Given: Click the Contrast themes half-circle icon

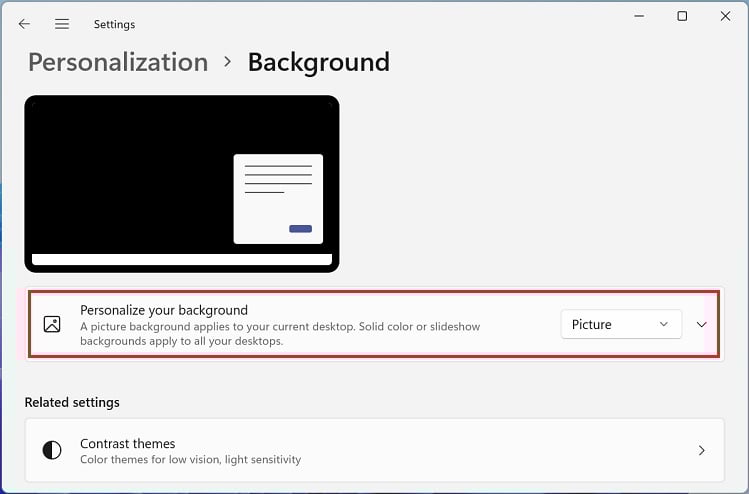Looking at the screenshot, I should [x=52, y=450].
